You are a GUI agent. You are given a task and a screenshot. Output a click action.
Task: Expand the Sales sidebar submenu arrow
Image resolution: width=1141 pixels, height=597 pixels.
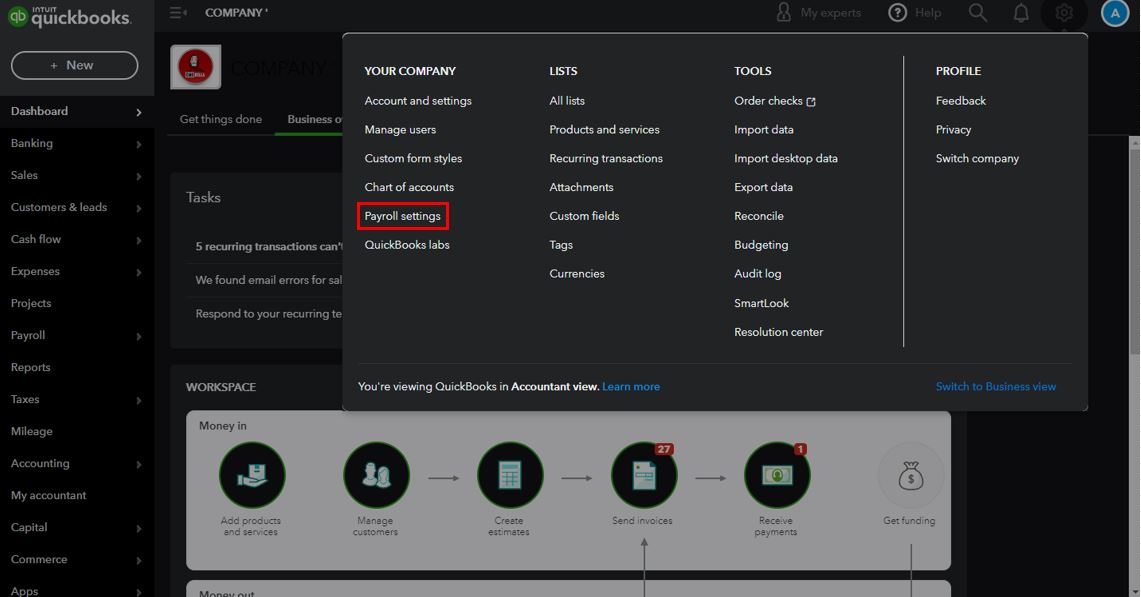click(x=138, y=176)
